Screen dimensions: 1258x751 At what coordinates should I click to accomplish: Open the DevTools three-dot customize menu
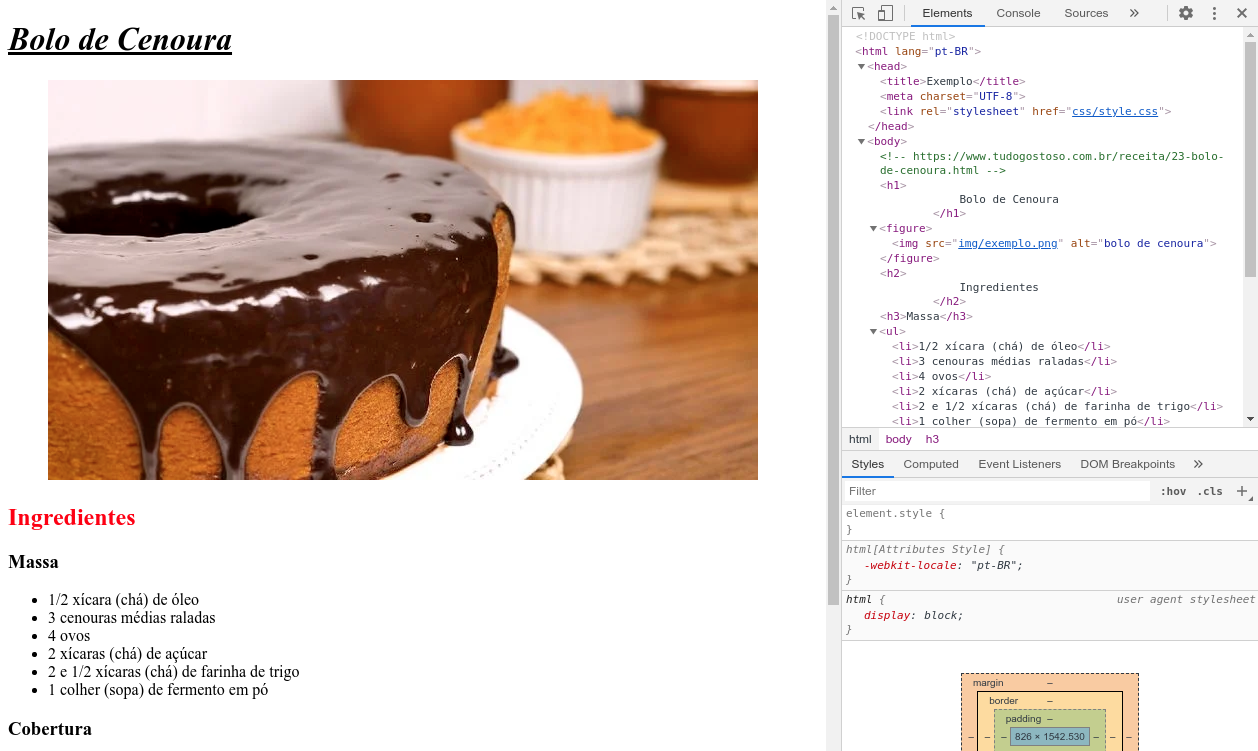tap(1214, 13)
